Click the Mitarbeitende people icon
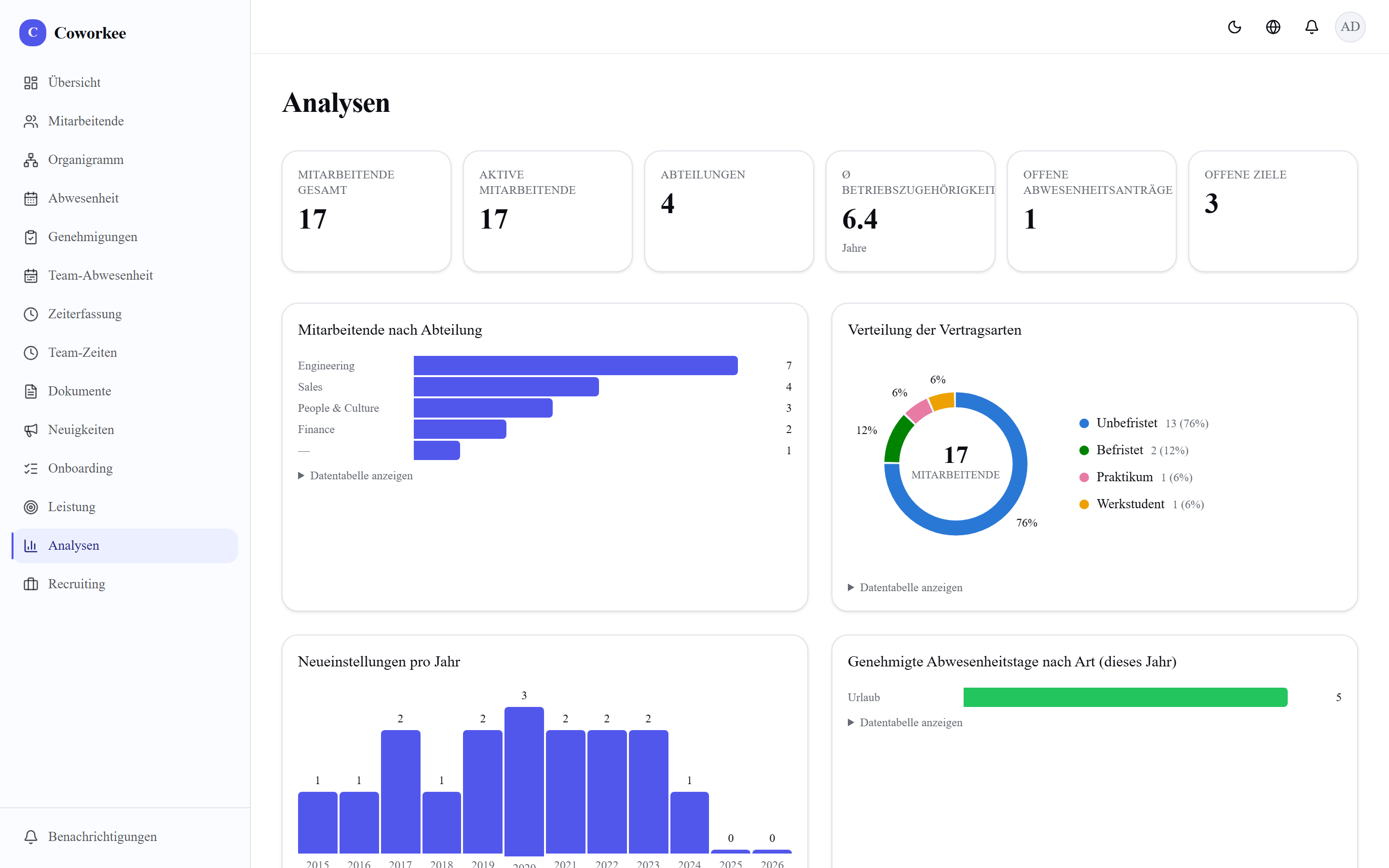This screenshot has width=1389, height=868. point(31,121)
